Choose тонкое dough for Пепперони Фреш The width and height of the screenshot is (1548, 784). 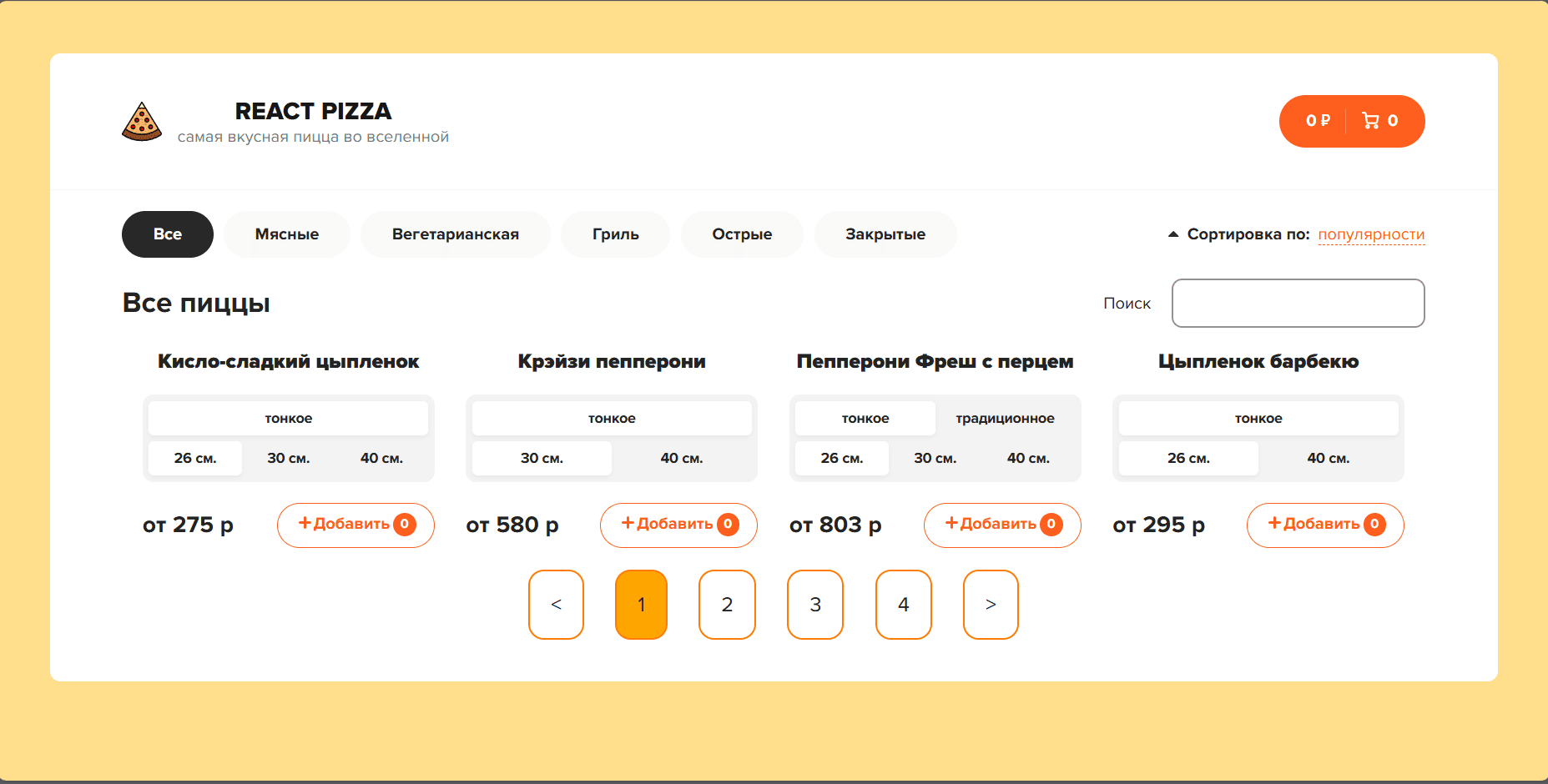click(864, 418)
